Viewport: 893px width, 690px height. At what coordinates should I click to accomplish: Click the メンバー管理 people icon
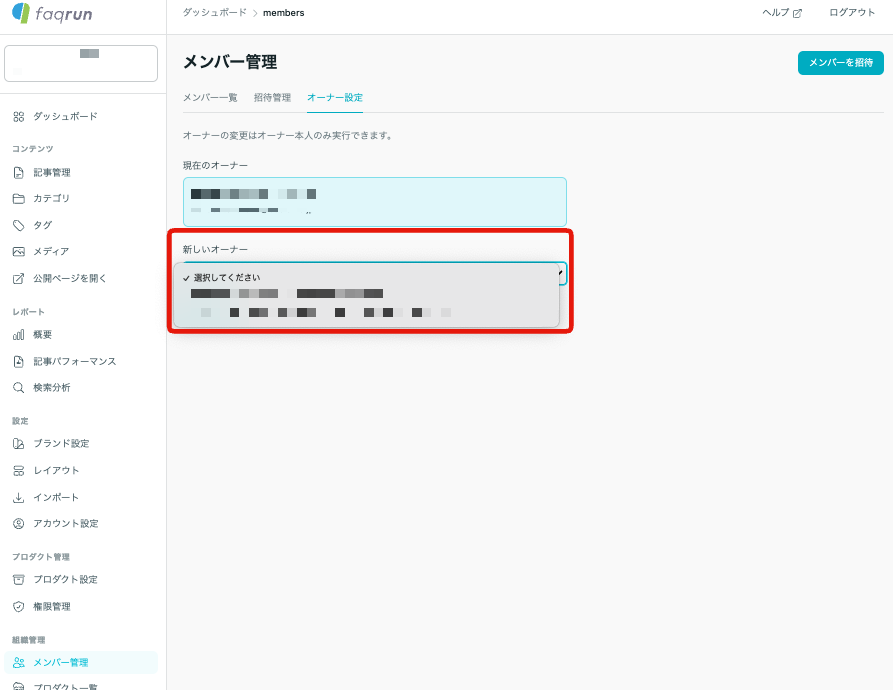tap(19, 663)
